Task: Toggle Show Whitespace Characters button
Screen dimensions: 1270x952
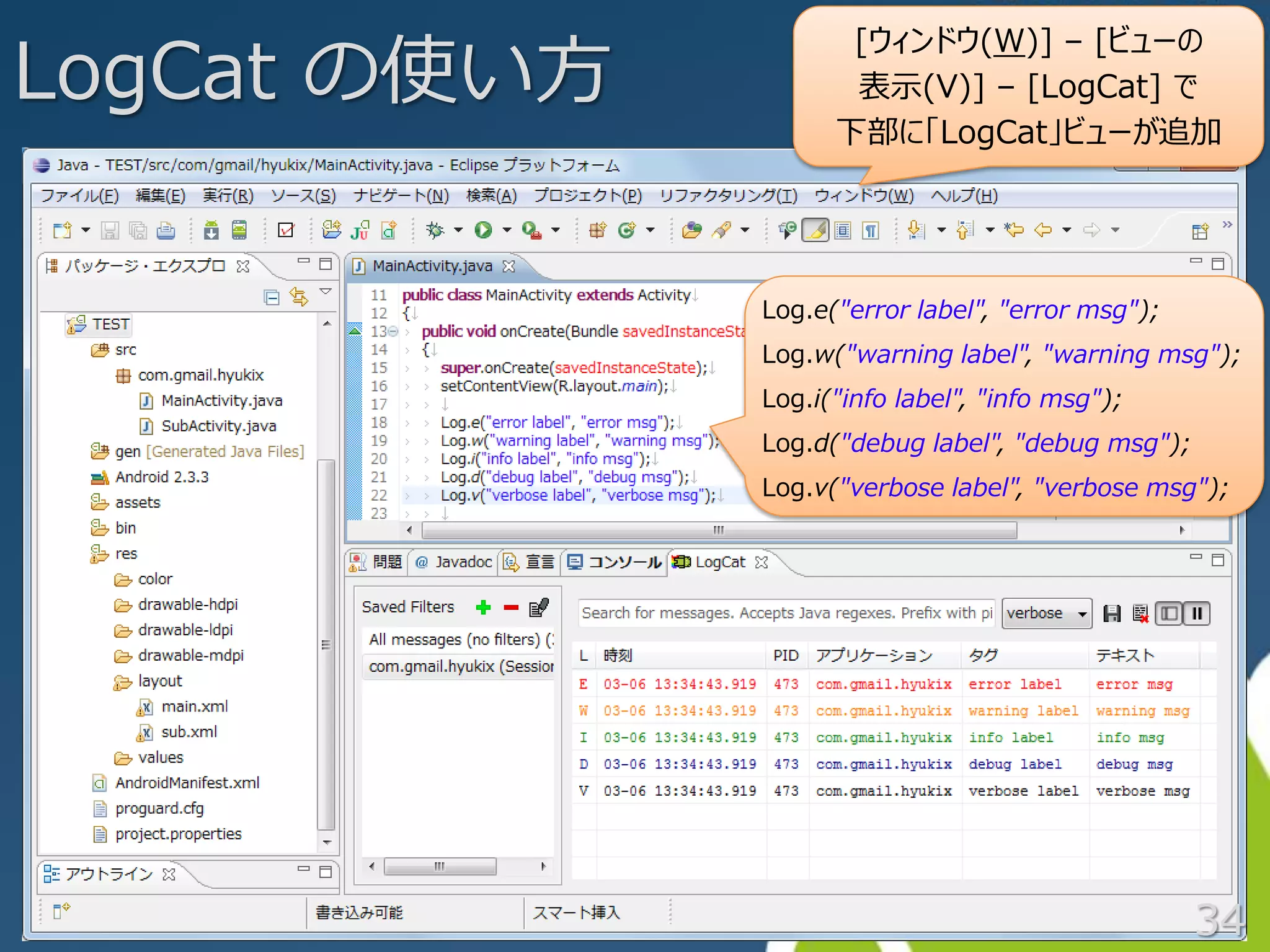Action: [871, 231]
